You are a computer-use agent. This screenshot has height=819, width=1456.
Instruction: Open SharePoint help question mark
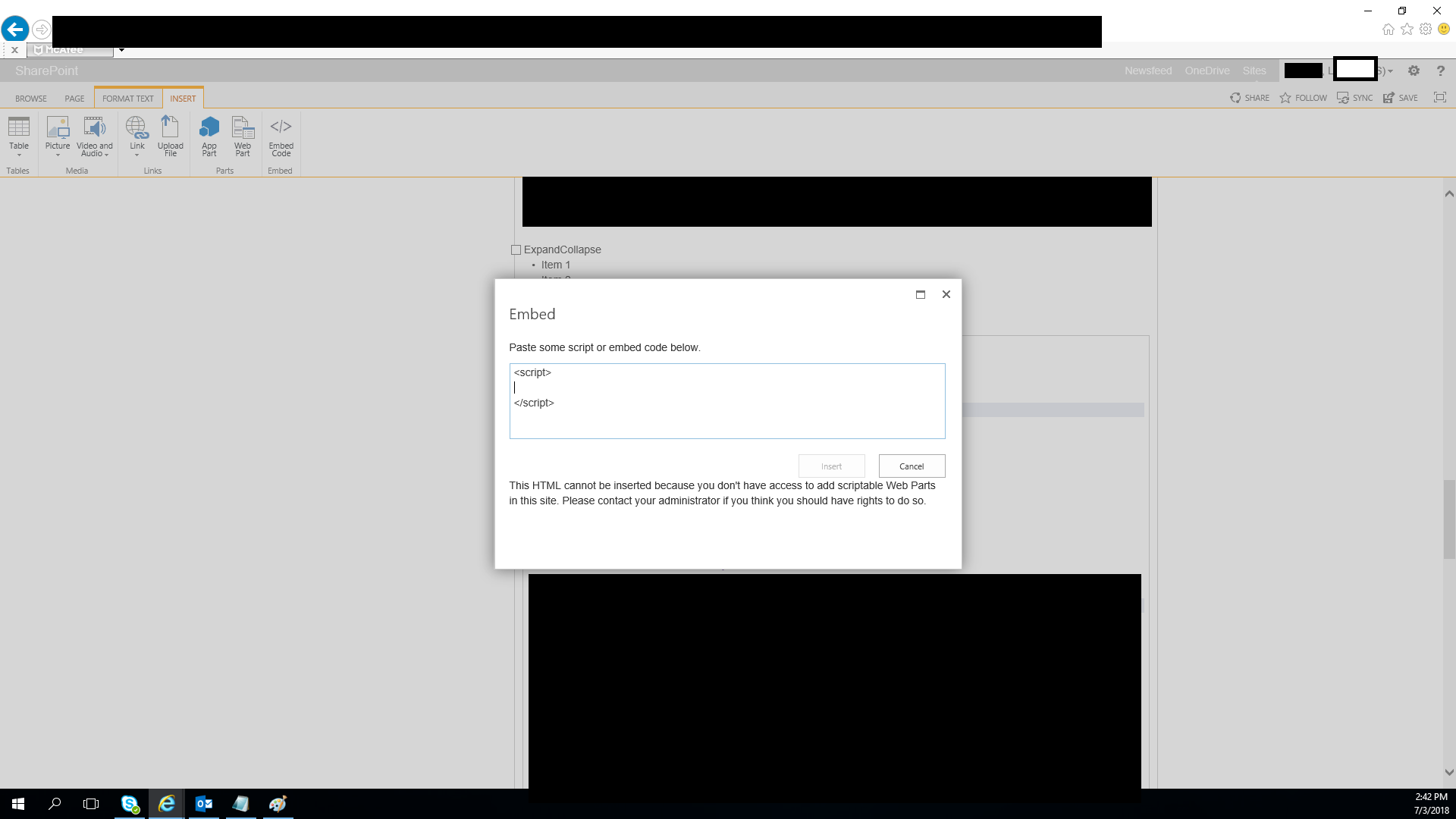(1440, 71)
